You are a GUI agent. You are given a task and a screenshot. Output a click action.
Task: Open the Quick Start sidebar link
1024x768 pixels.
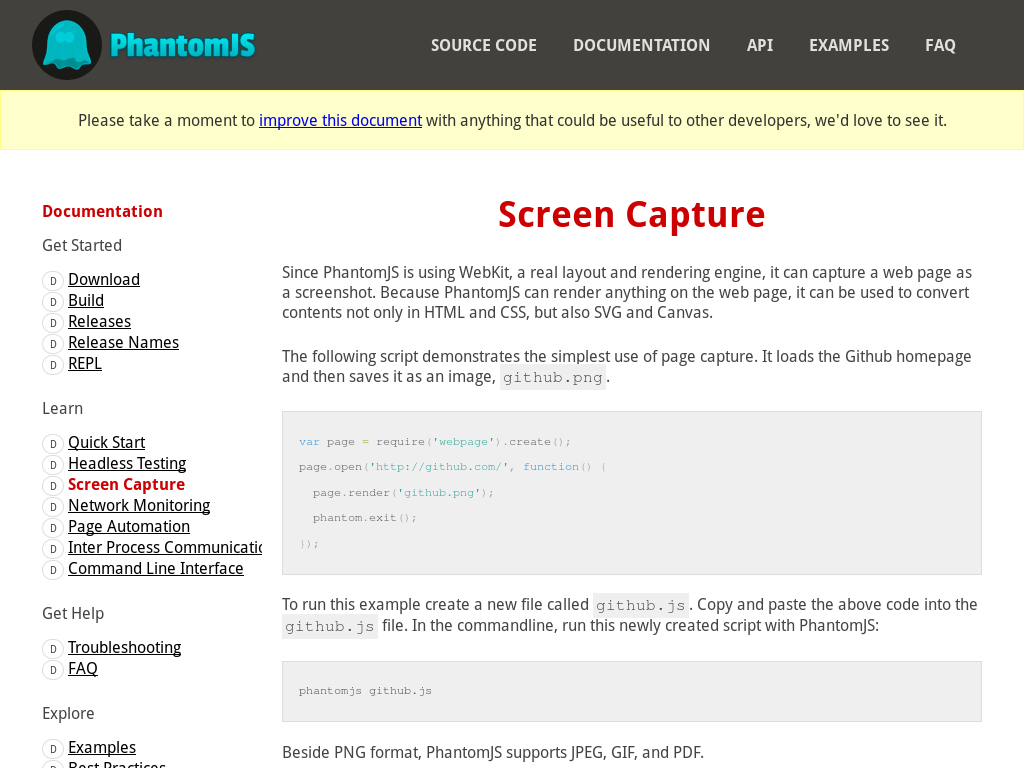[x=106, y=443]
